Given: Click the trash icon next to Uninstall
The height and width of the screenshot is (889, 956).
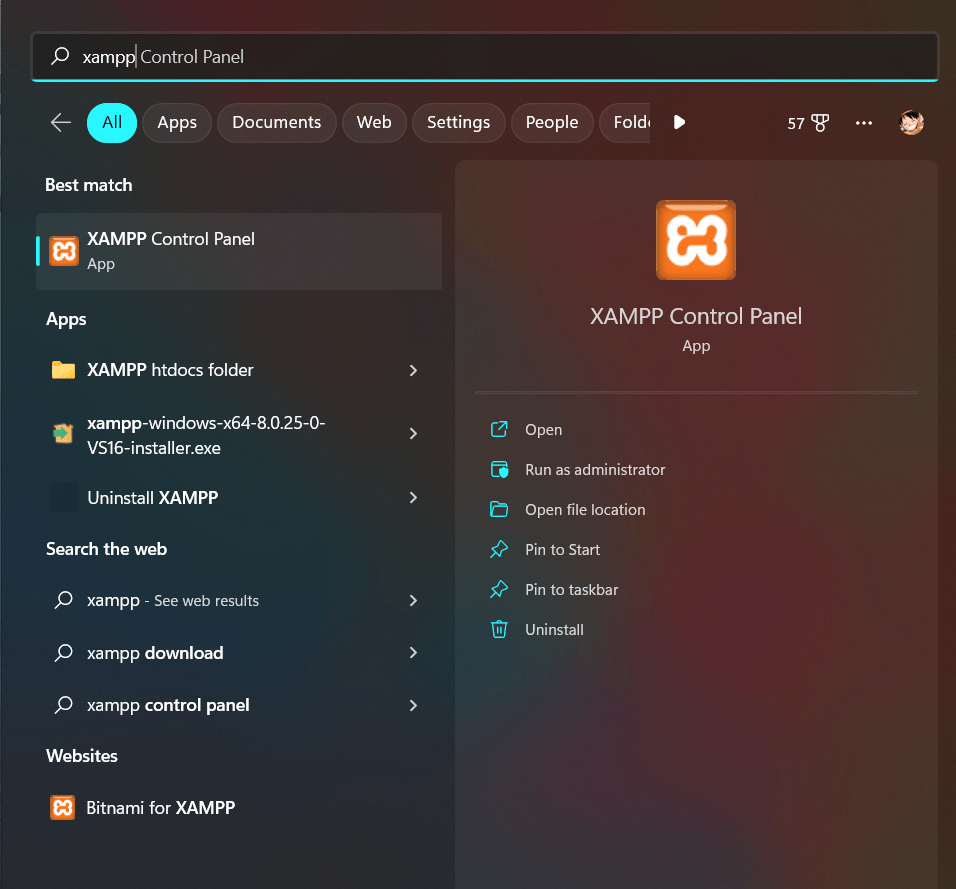Looking at the screenshot, I should pyautogui.click(x=499, y=629).
